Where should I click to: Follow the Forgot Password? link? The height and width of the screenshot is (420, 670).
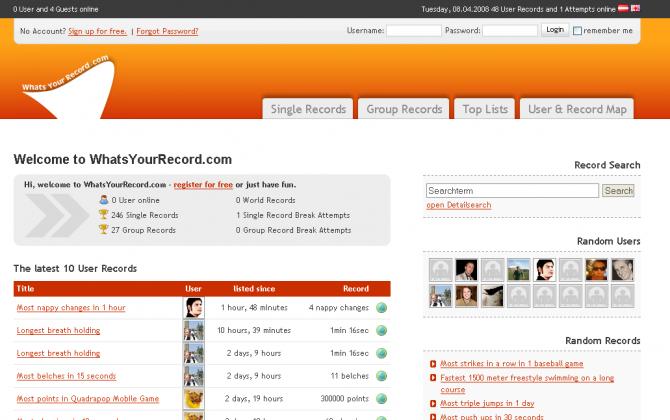click(x=167, y=31)
